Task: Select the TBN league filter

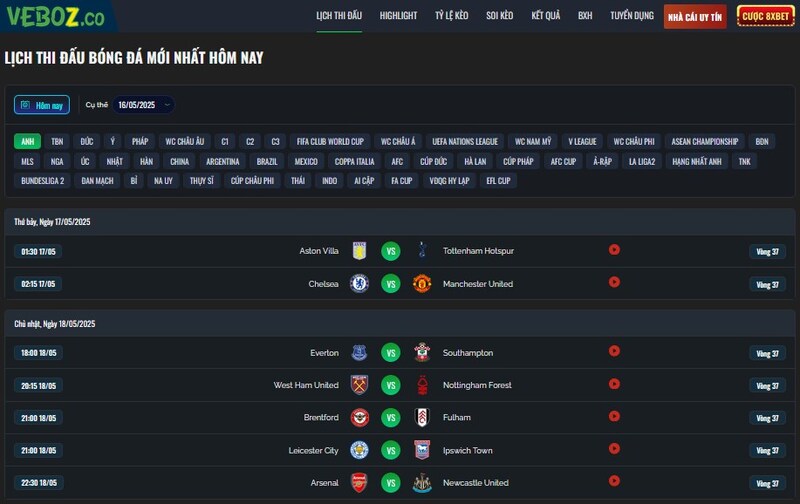Action: (57, 141)
